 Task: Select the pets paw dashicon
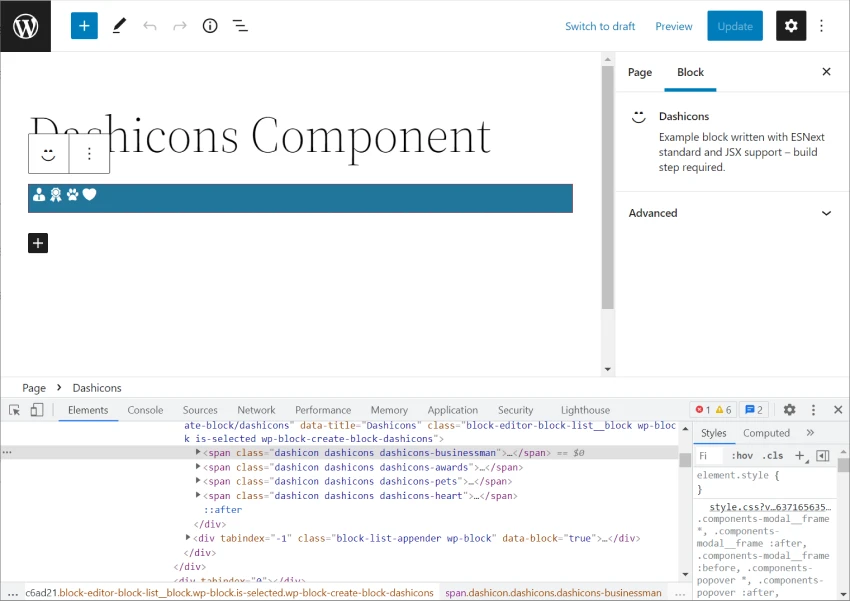73,195
